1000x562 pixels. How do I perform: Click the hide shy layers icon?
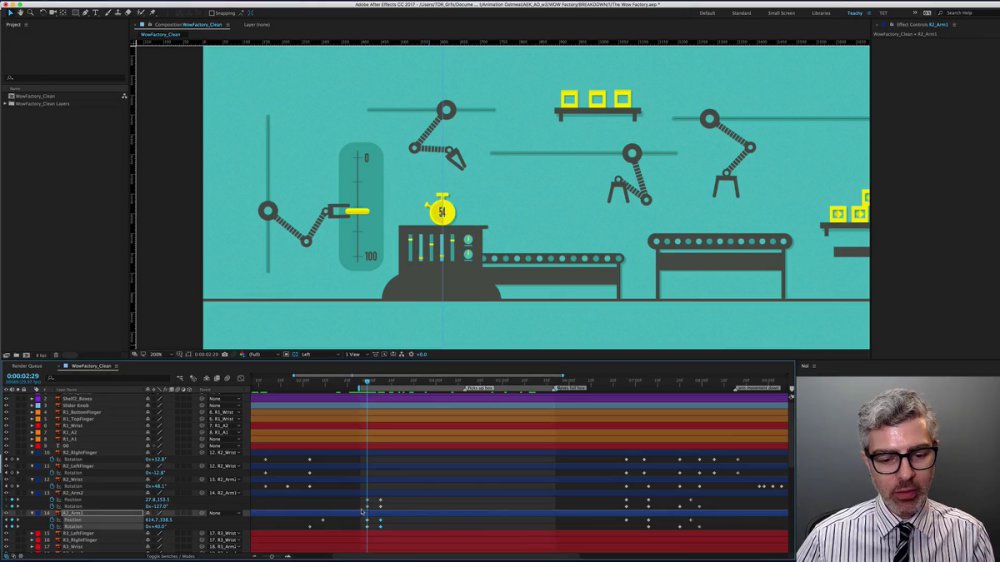click(x=206, y=378)
